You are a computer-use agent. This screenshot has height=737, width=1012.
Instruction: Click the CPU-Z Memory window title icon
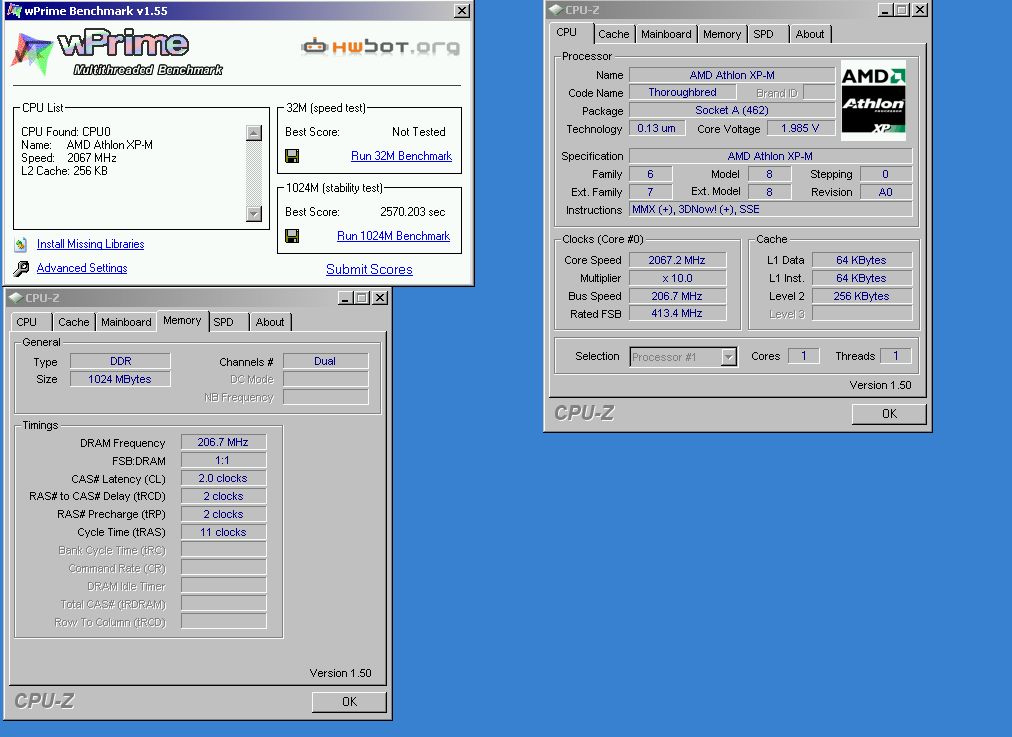[15, 298]
